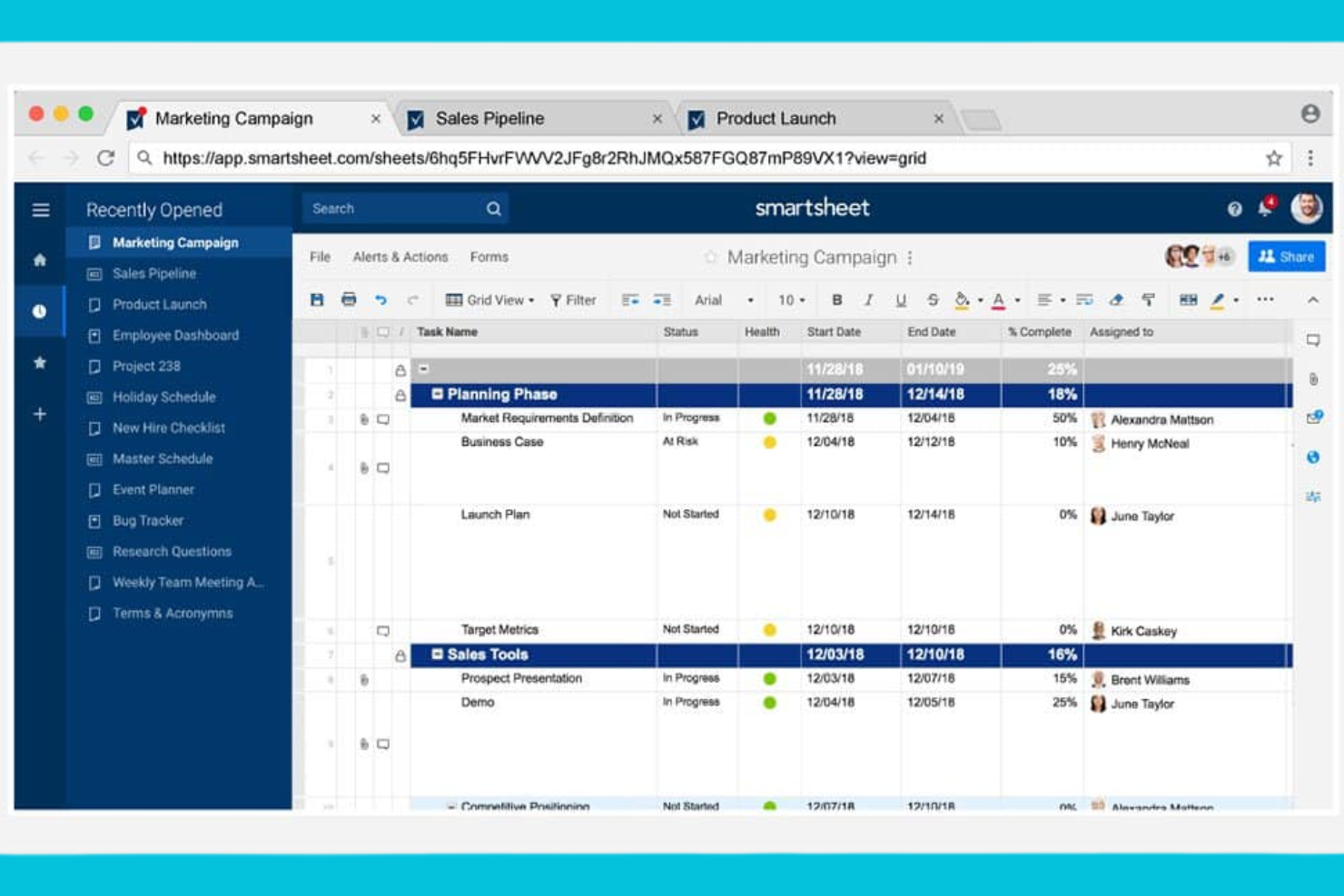Toggle italic formatting

pos(869,299)
